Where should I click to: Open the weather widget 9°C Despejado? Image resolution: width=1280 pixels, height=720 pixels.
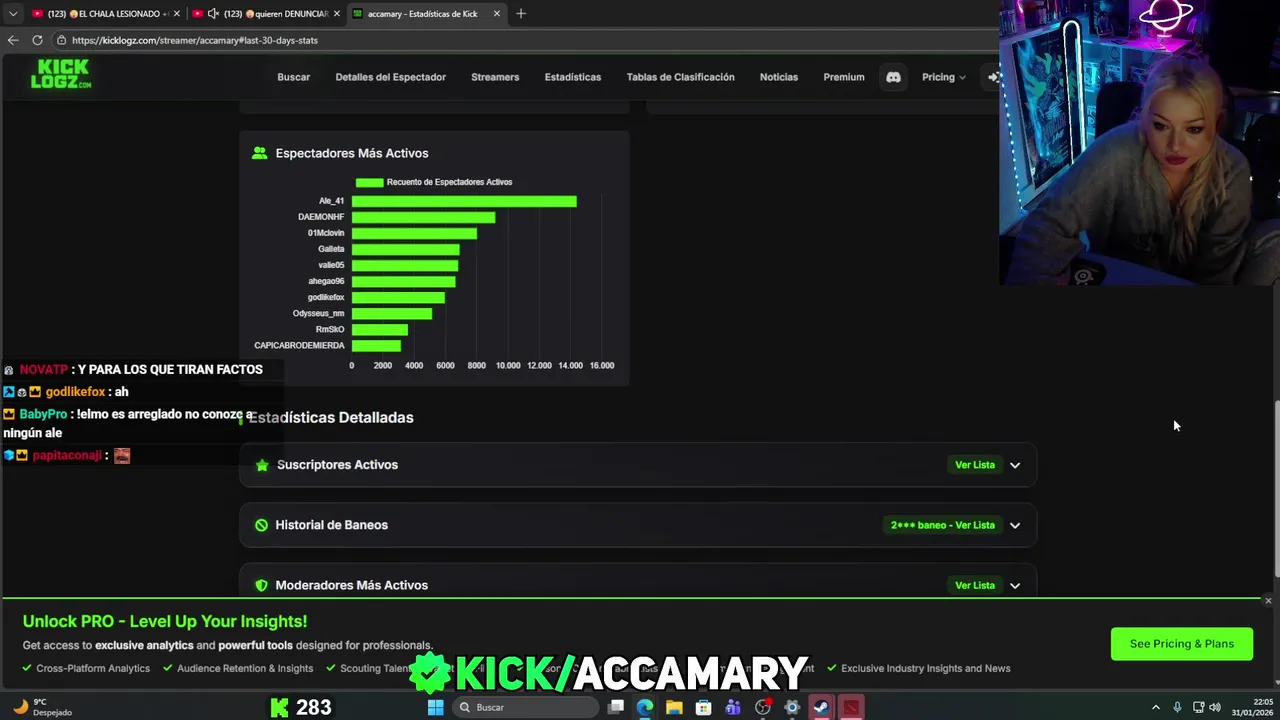(x=42, y=707)
